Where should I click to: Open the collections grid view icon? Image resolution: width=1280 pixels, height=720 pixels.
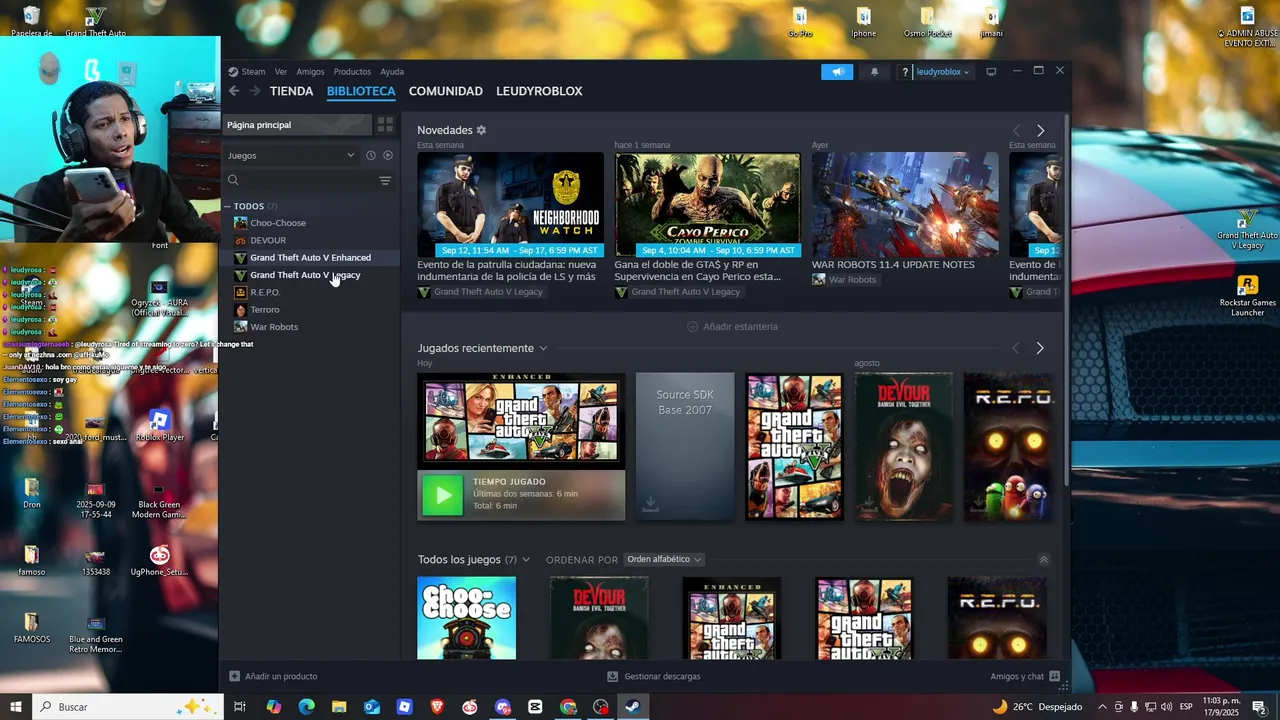[x=385, y=125]
